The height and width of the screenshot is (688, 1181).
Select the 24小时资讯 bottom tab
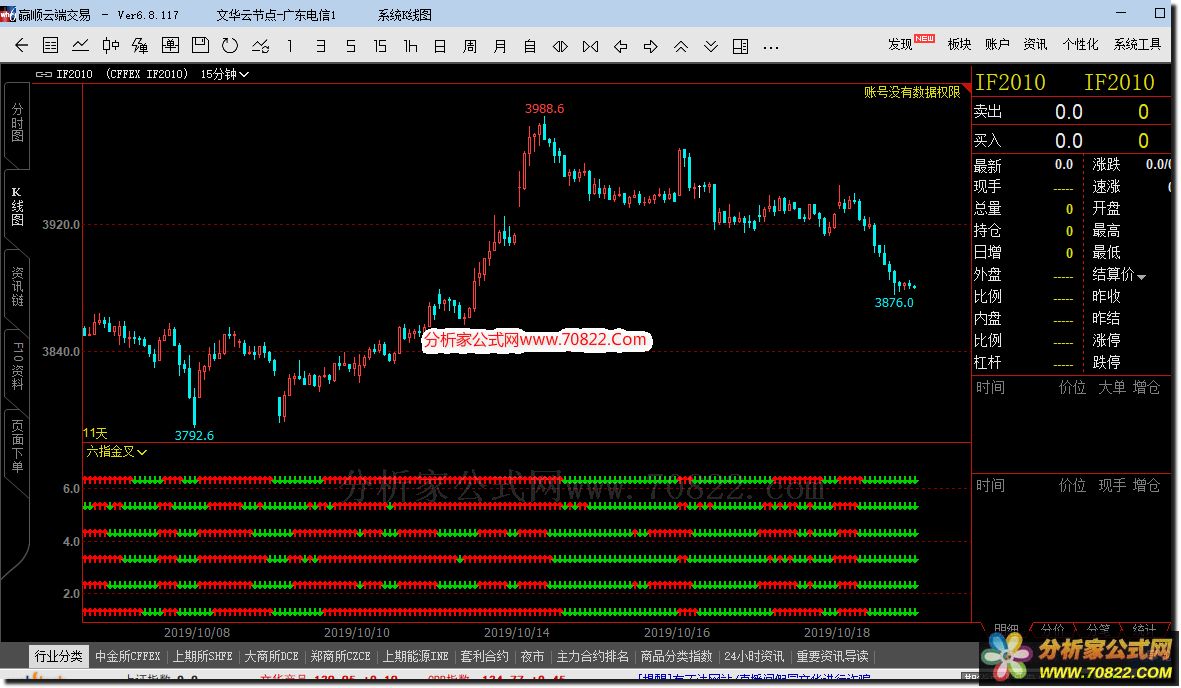[754, 656]
